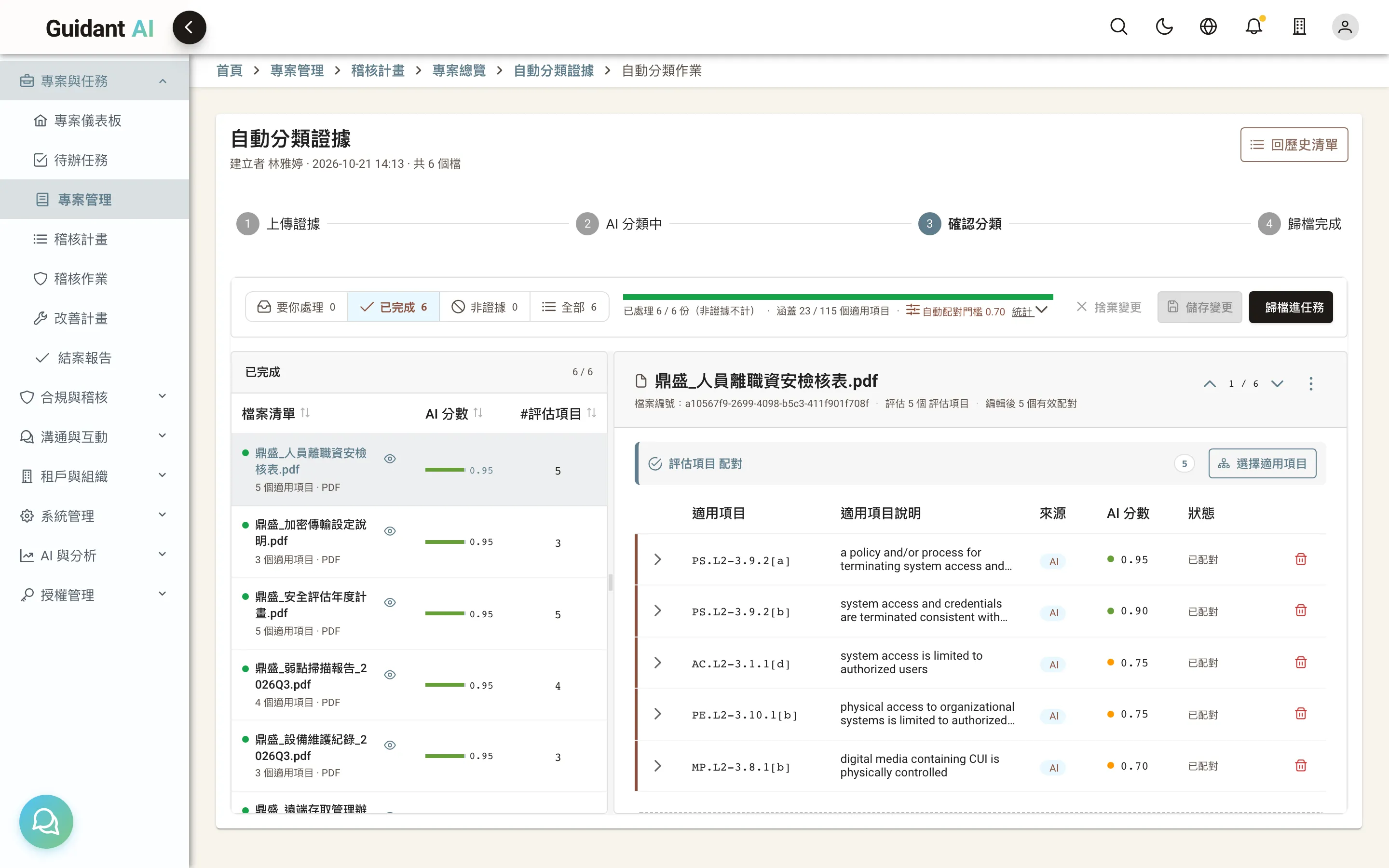Expand 合規與稽核 sidebar section
The image size is (1389, 868).
pyautogui.click(x=94, y=397)
